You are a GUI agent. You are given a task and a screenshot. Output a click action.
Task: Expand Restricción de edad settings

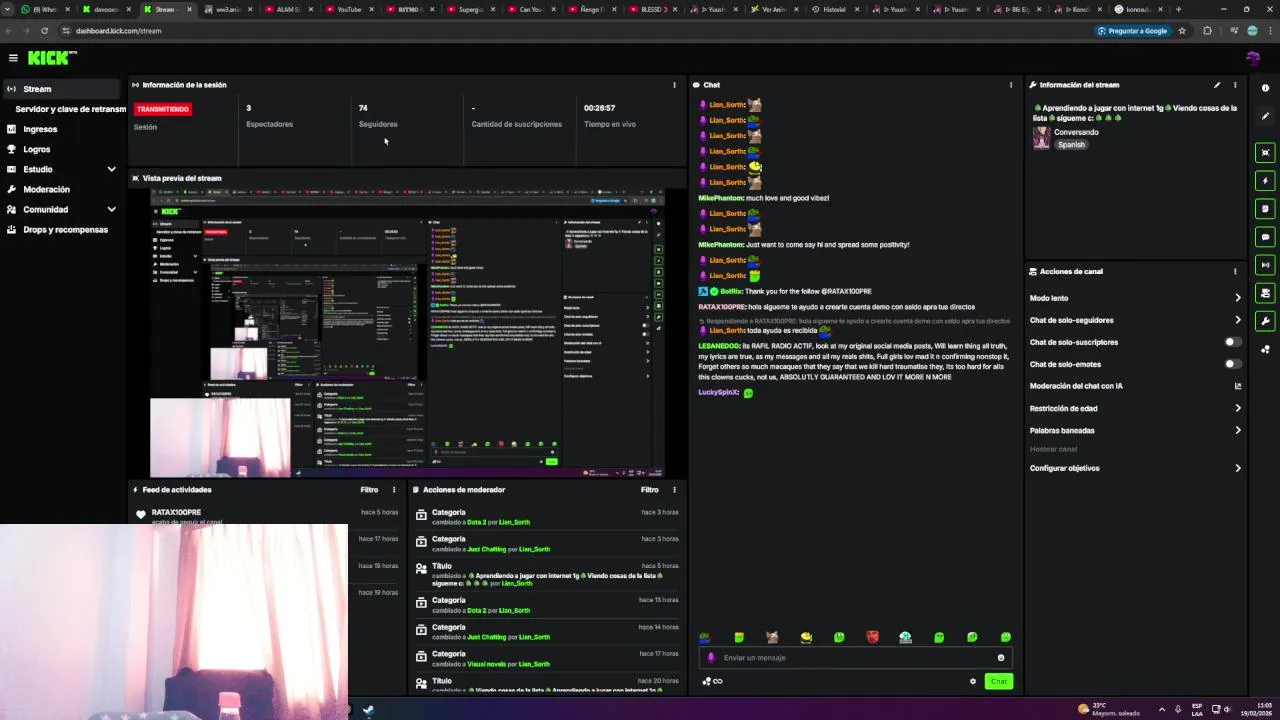[x=1136, y=408]
